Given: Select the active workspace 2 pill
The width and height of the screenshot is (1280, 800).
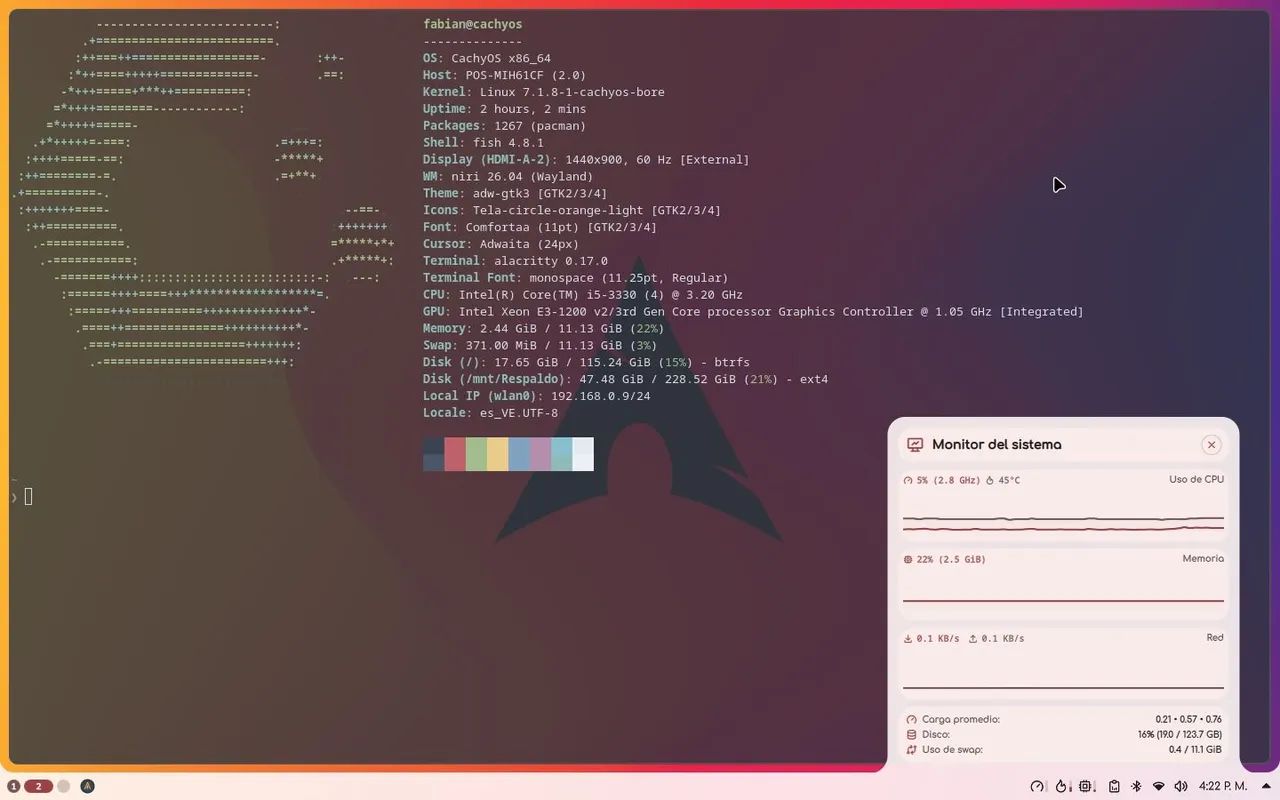Looking at the screenshot, I should [38, 786].
